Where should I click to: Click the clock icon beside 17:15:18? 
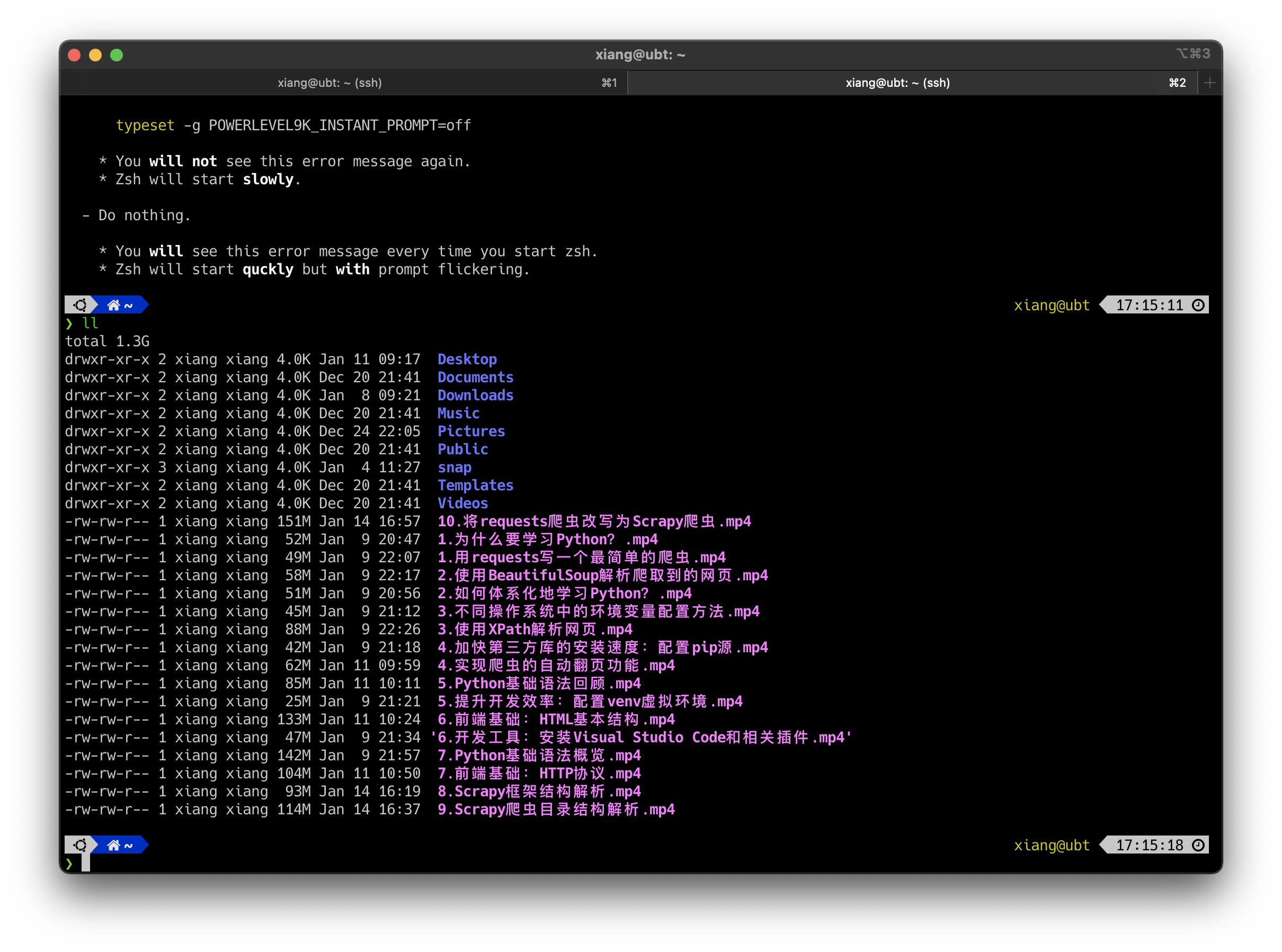(x=1198, y=845)
